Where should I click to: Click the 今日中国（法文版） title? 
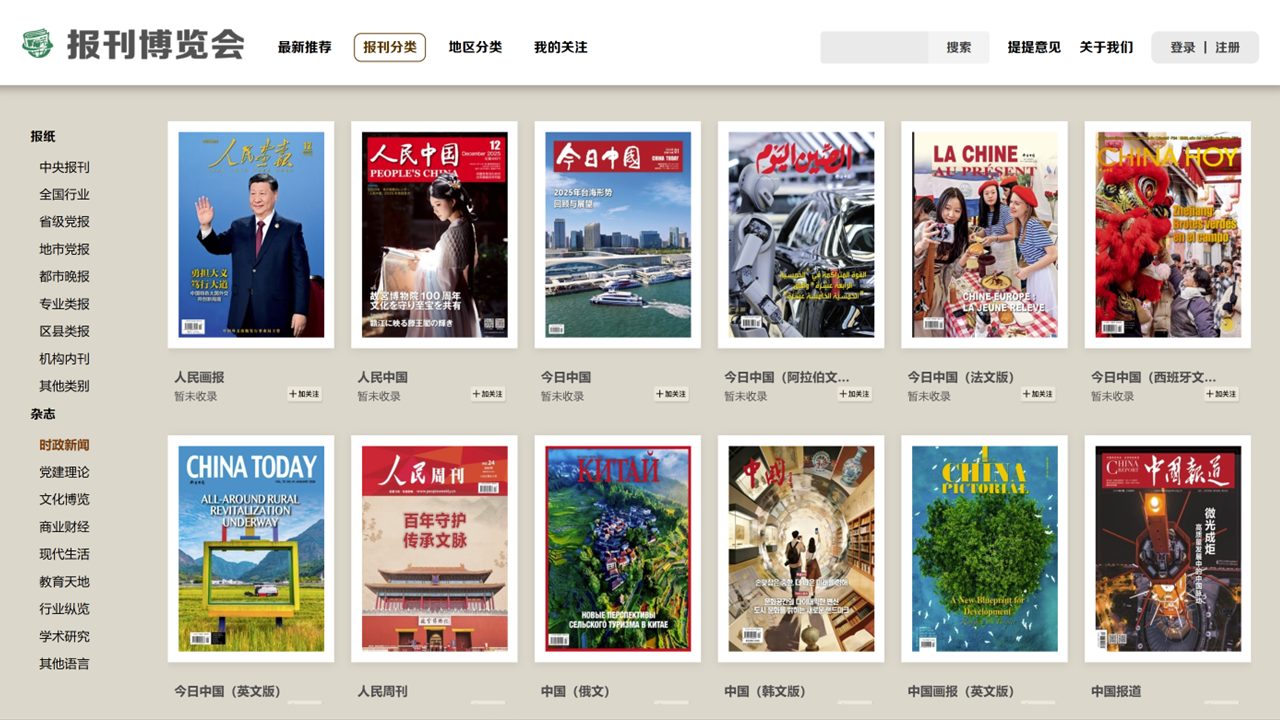pos(961,377)
